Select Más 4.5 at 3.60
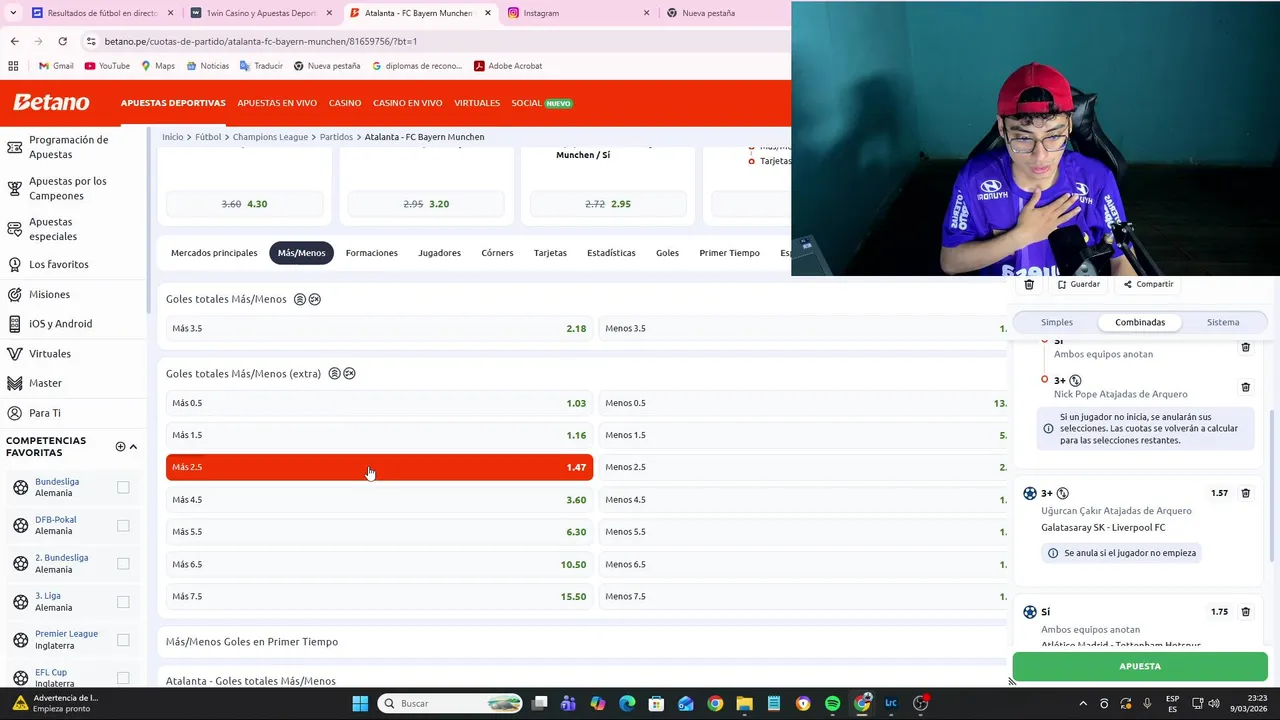 point(379,500)
